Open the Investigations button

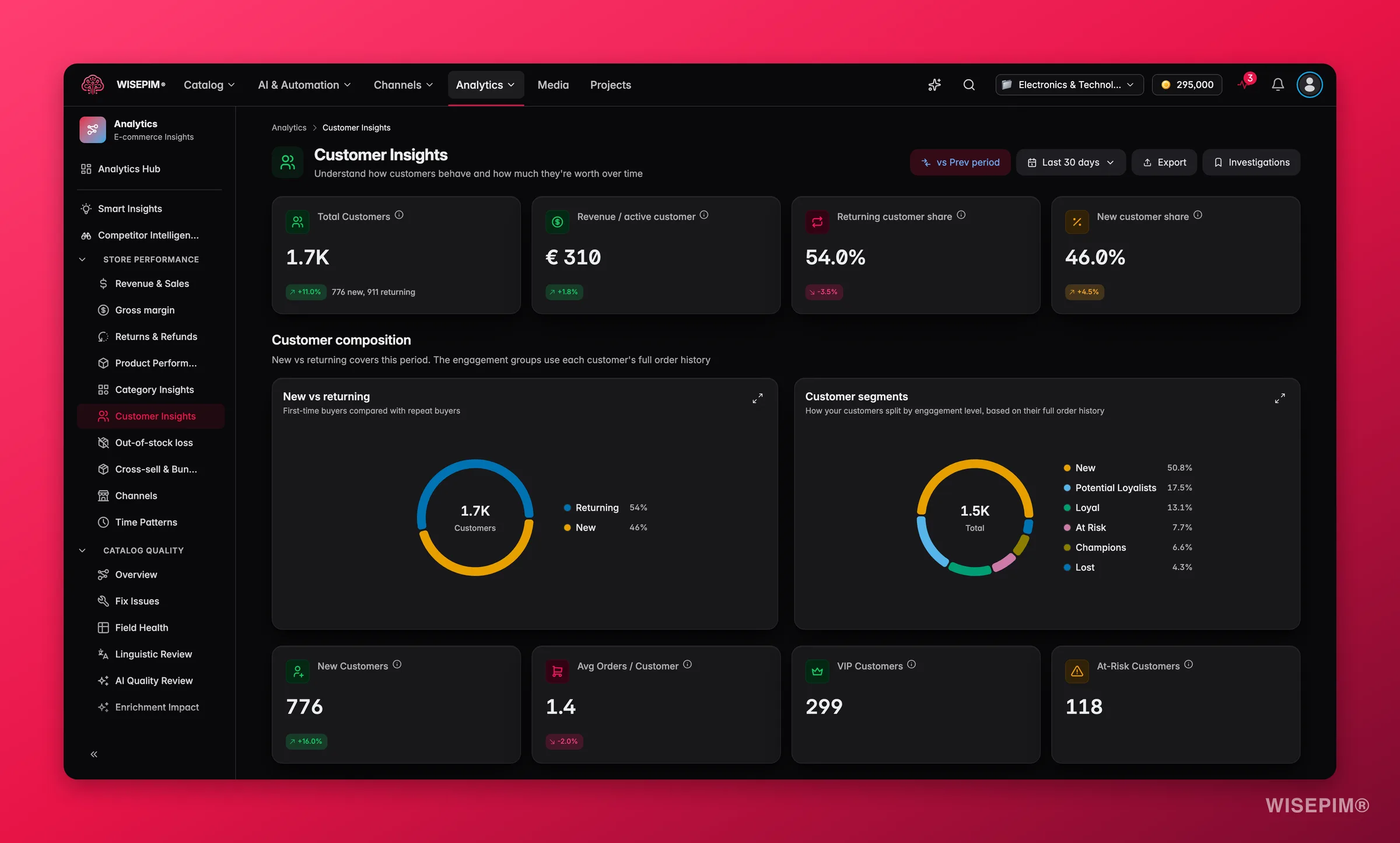(1251, 162)
